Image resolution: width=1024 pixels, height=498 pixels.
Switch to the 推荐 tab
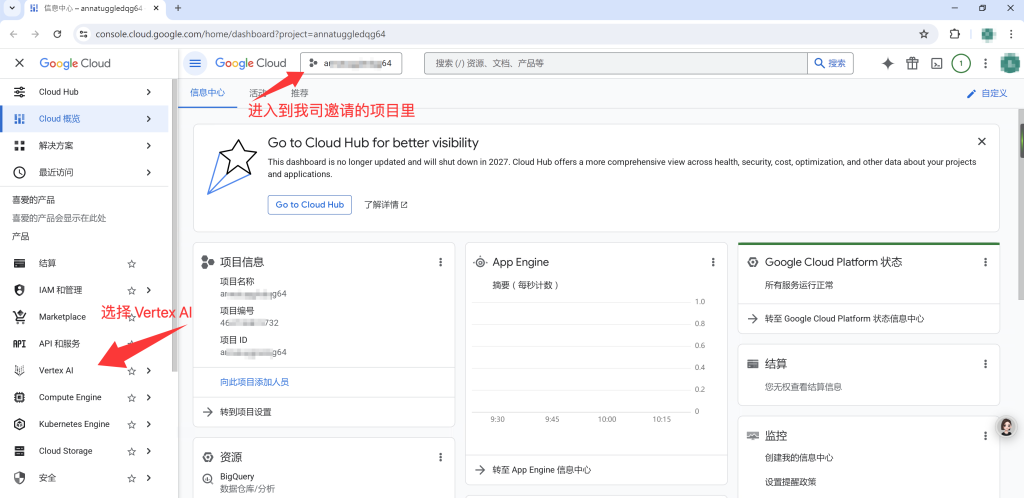[x=300, y=93]
